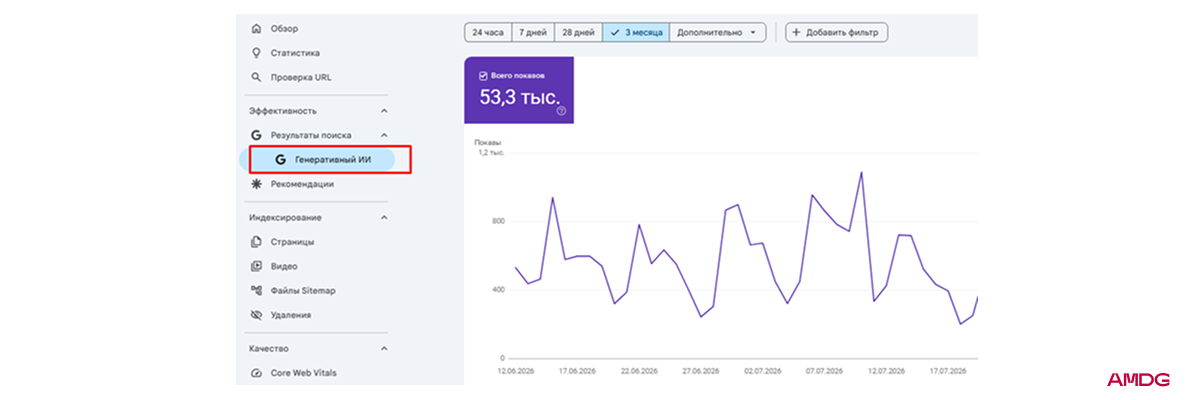
Task: Collapse the Результаты поиска group
Action: click(384, 135)
